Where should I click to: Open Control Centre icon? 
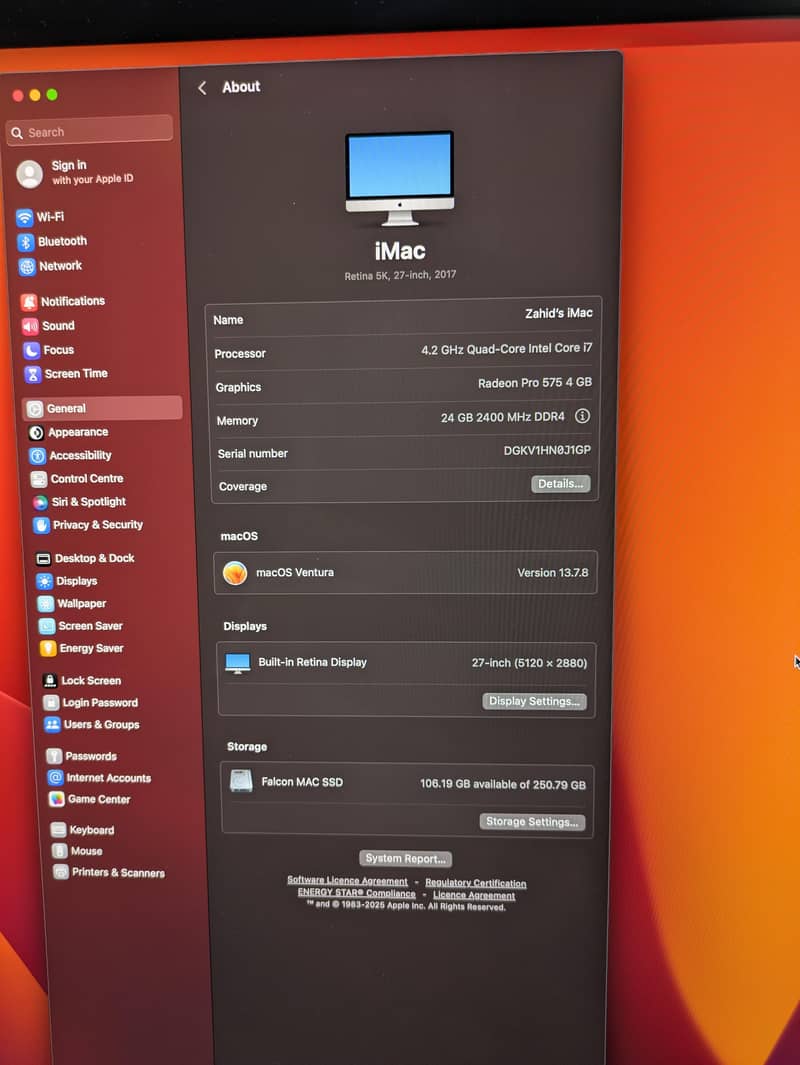[x=39, y=479]
